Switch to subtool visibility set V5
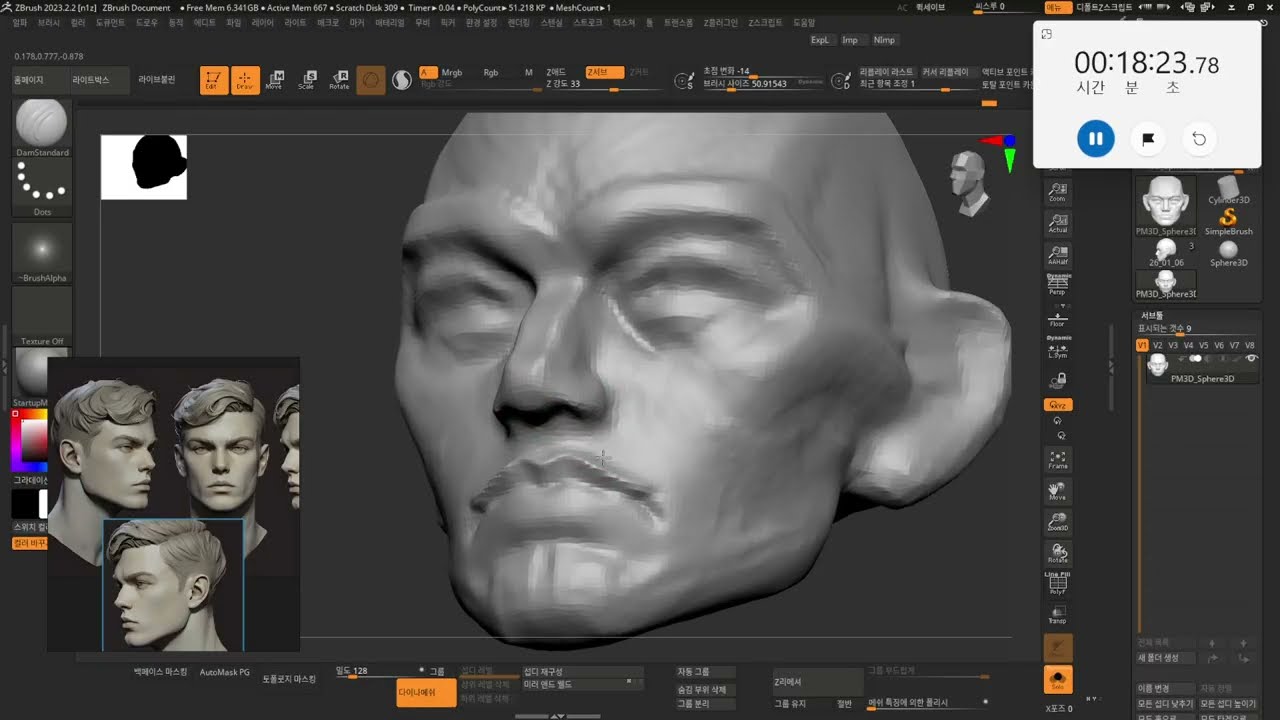This screenshot has height=720, width=1280. click(1204, 345)
